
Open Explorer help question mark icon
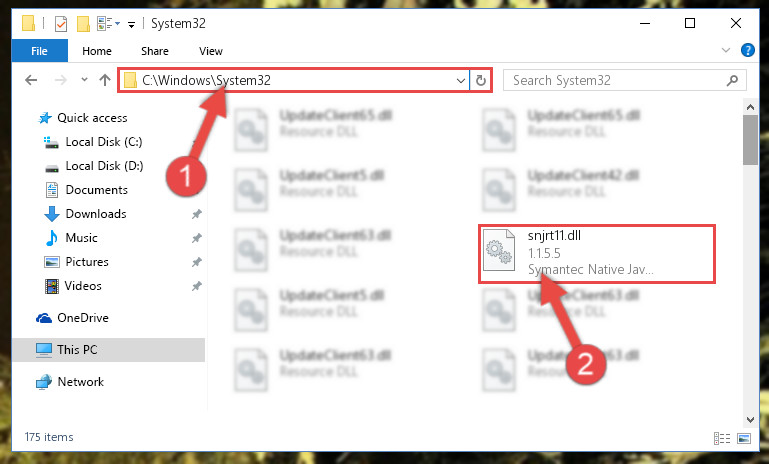[747, 50]
